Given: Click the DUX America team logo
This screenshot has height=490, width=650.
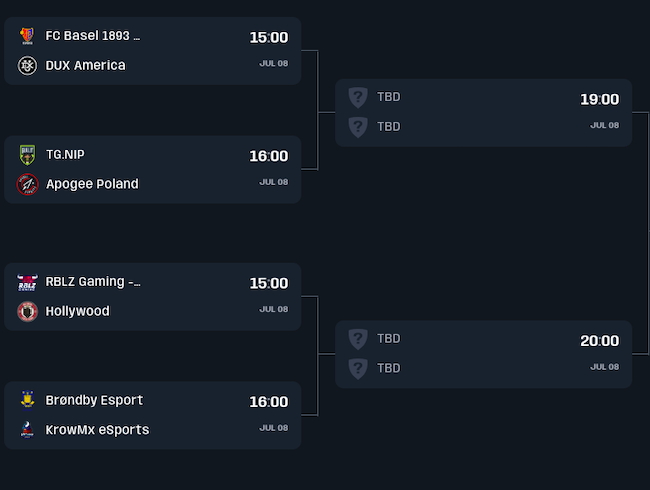Looking at the screenshot, I should 27,65.
